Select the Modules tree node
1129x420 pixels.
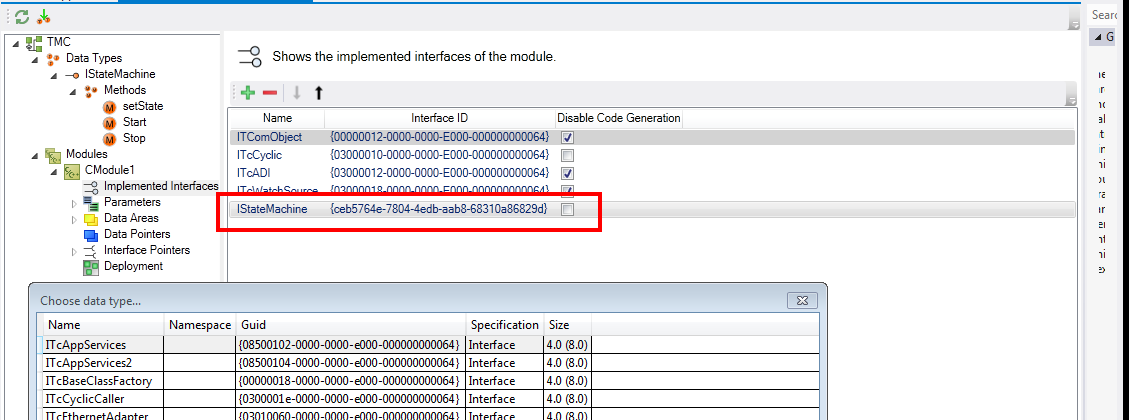(86, 153)
